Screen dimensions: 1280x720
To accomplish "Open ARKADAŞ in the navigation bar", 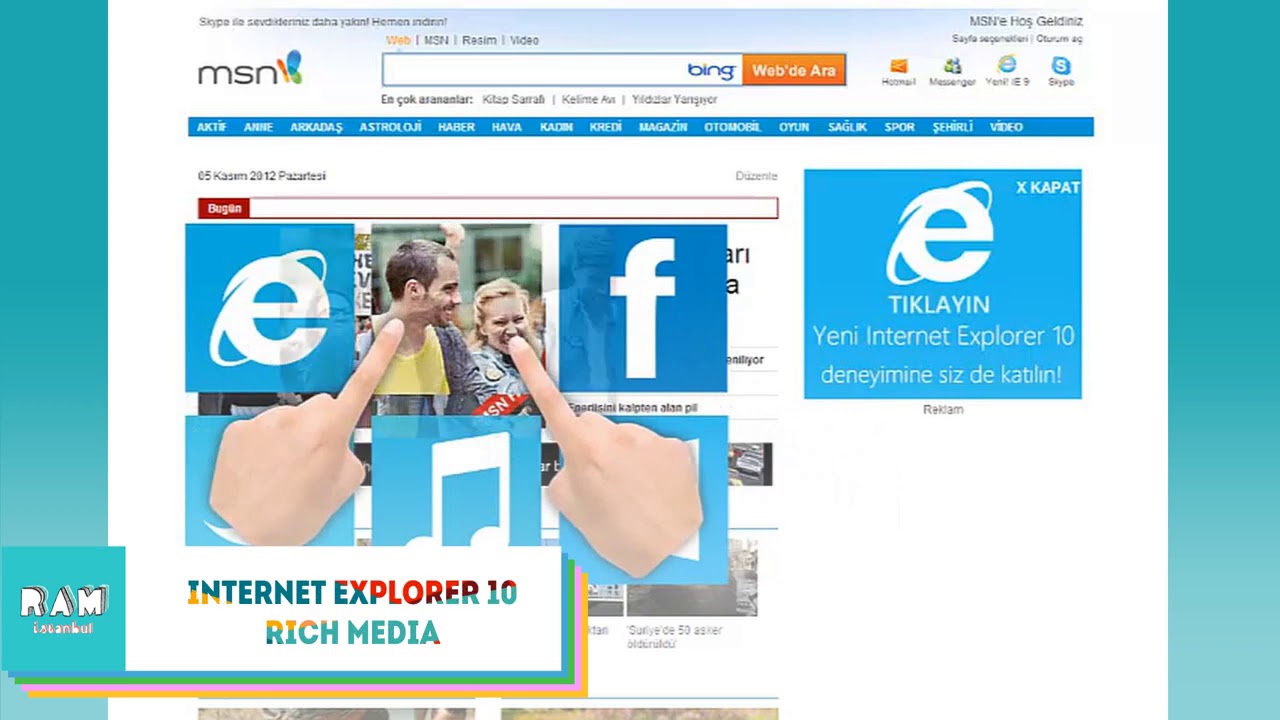I will (x=316, y=127).
